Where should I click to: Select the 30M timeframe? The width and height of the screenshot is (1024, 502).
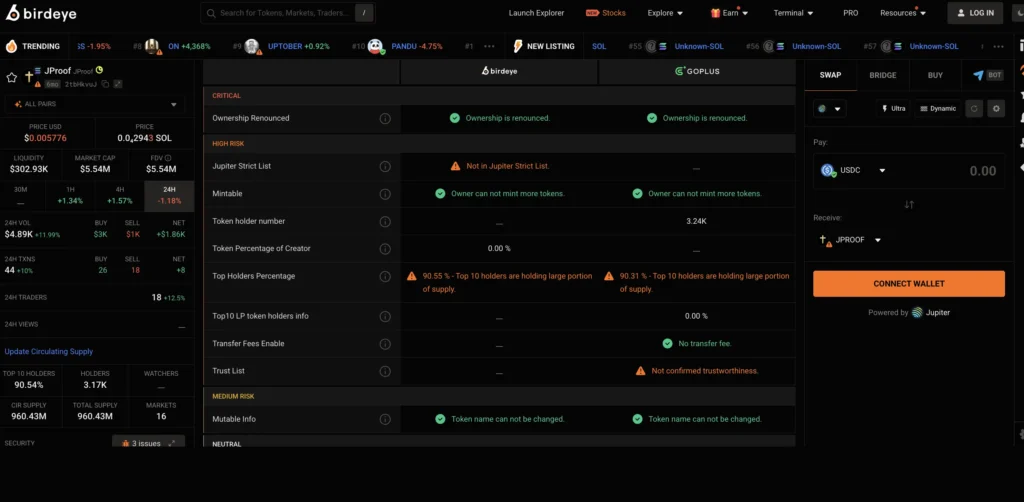21,196
